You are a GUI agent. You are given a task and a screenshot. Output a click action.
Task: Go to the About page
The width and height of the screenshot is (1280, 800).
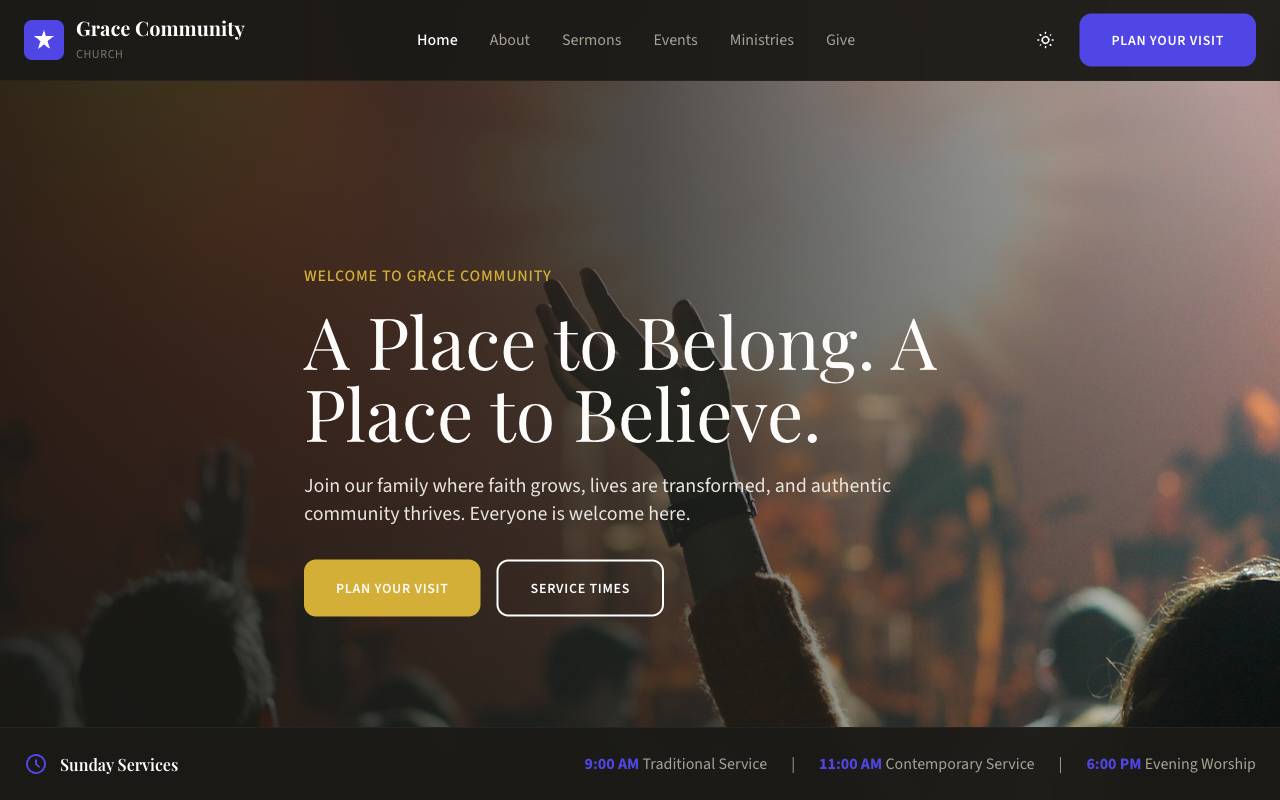(x=509, y=40)
